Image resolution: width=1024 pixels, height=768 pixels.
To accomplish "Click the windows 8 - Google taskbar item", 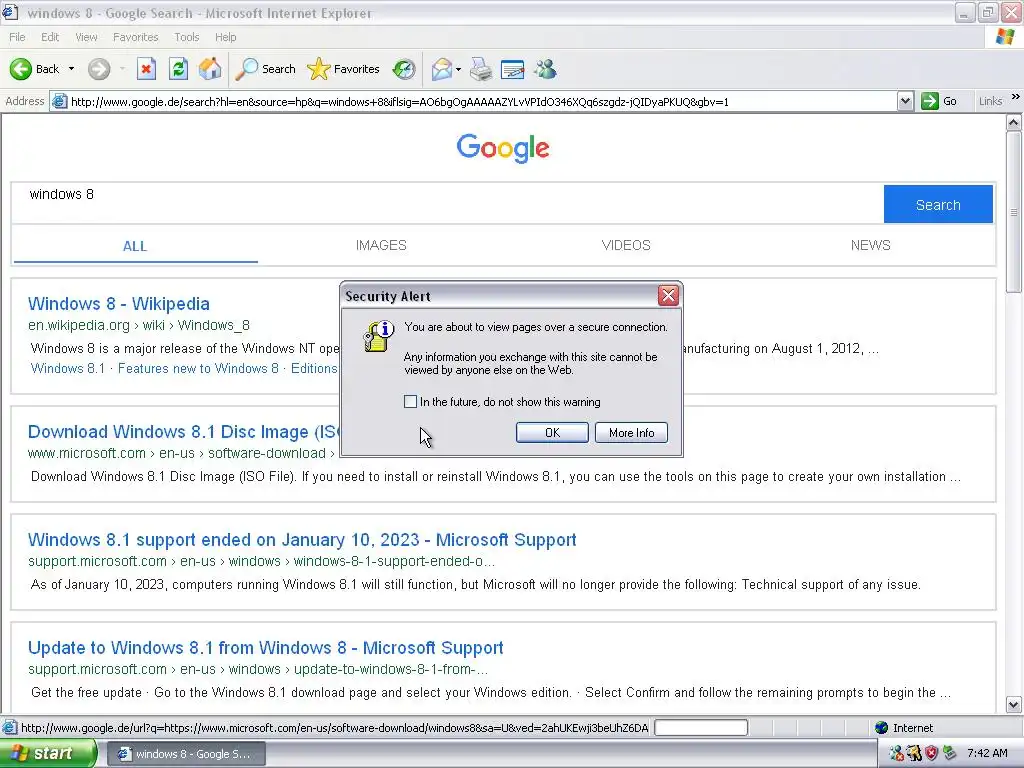I will (x=185, y=754).
